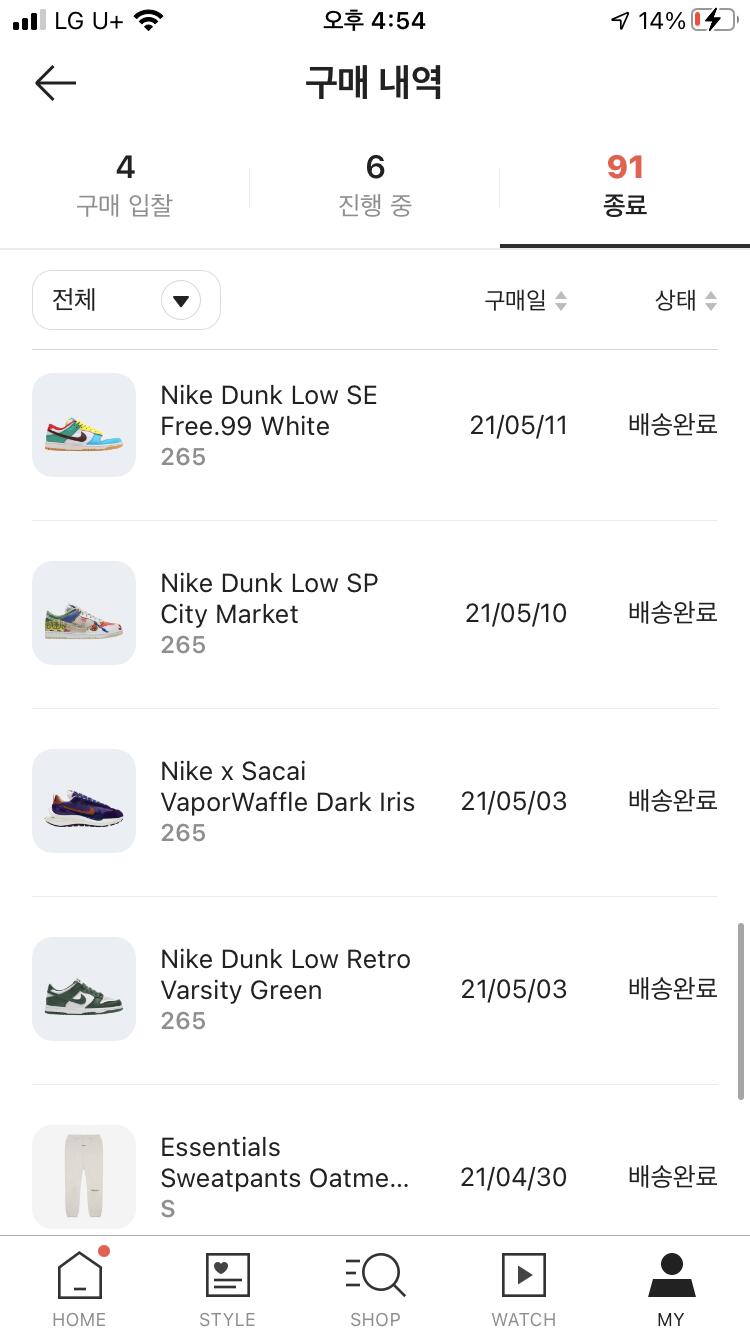Open the MY profile icon

[x=671, y=1276]
